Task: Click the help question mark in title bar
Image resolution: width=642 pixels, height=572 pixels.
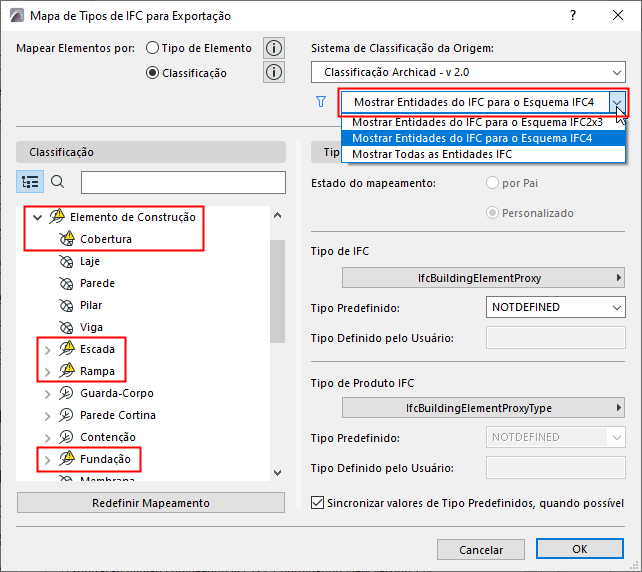Action: pos(573,16)
